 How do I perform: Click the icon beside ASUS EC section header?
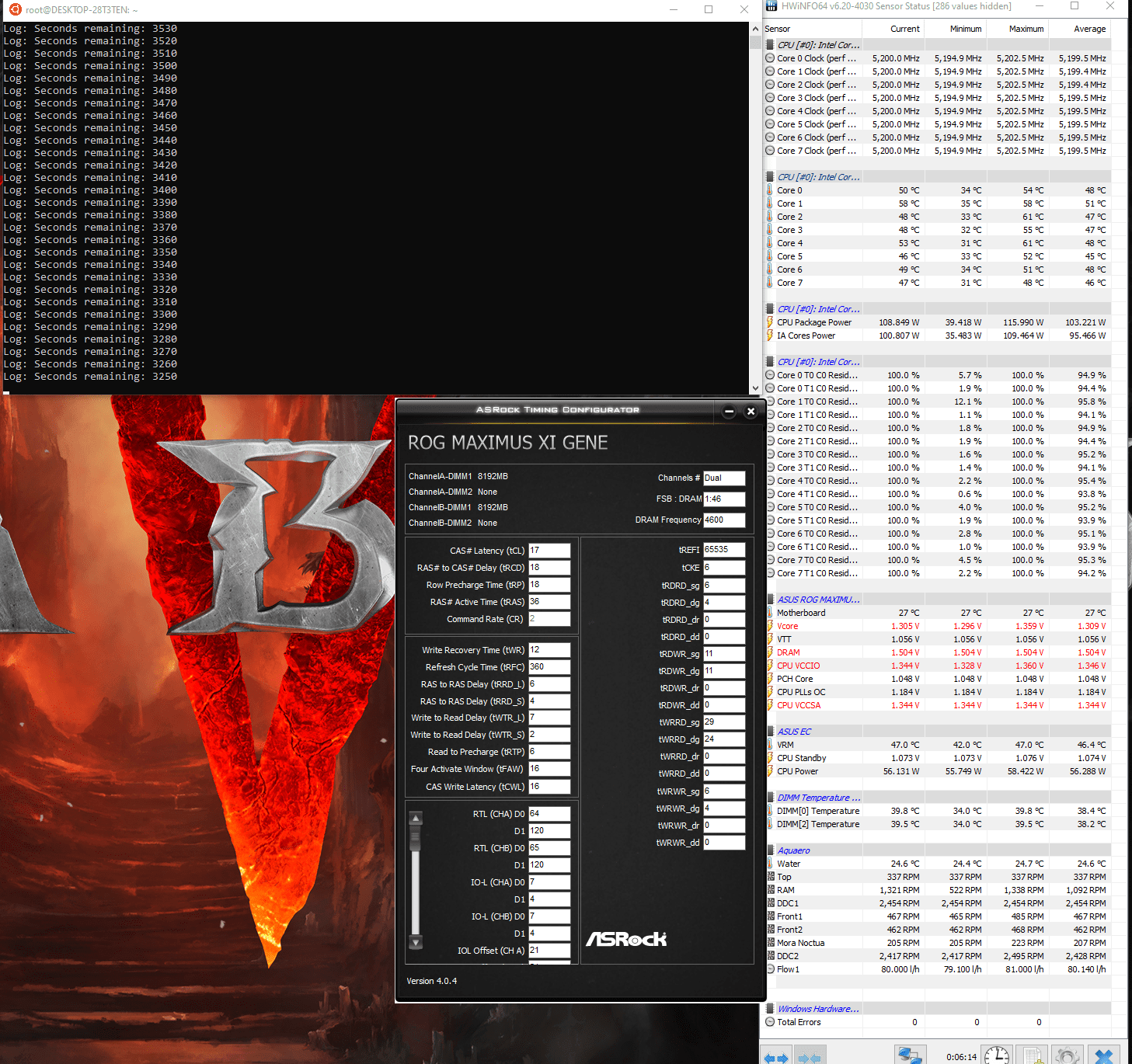(x=770, y=732)
